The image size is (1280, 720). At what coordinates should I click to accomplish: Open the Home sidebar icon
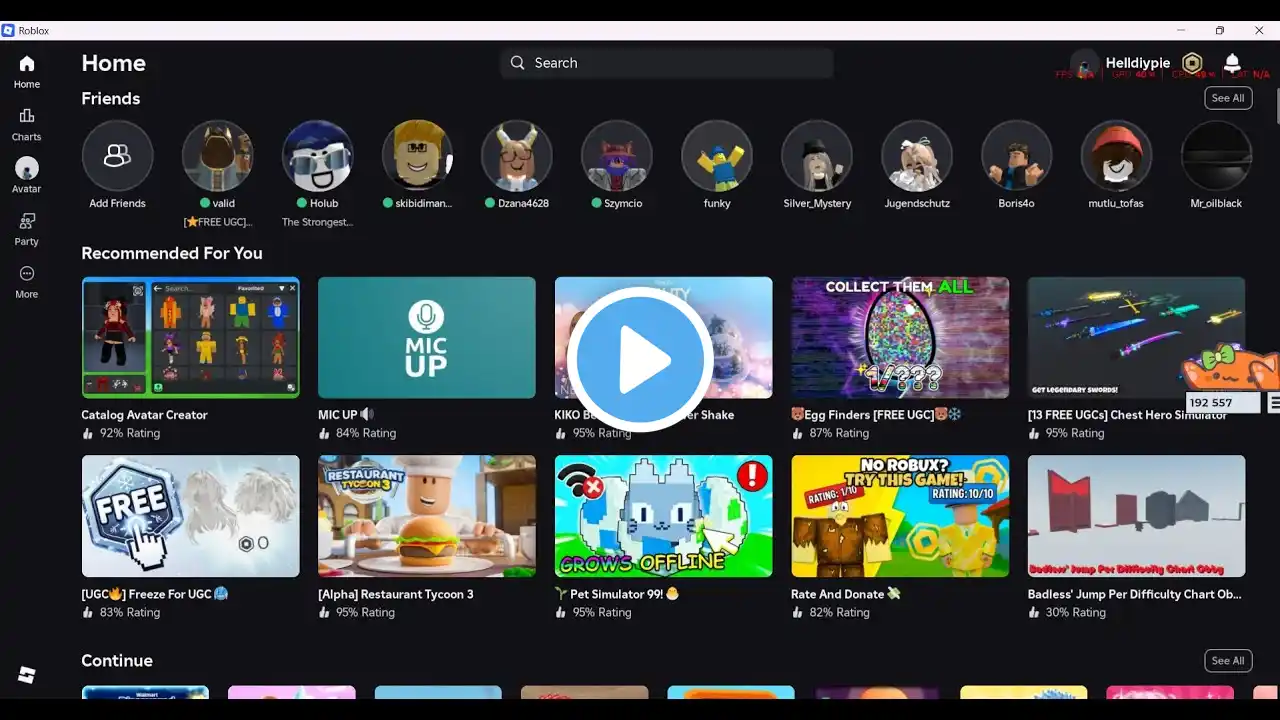tap(27, 64)
